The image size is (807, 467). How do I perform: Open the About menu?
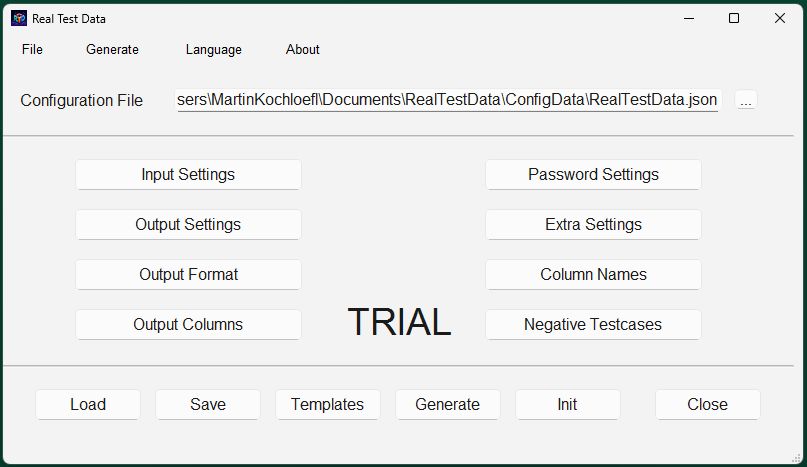coord(303,49)
